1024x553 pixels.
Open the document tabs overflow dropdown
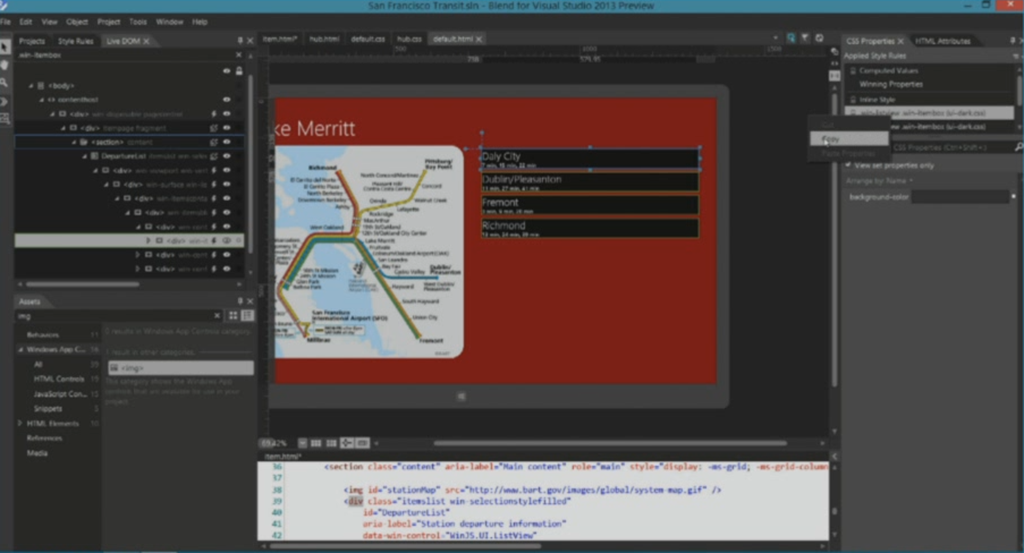coord(775,38)
